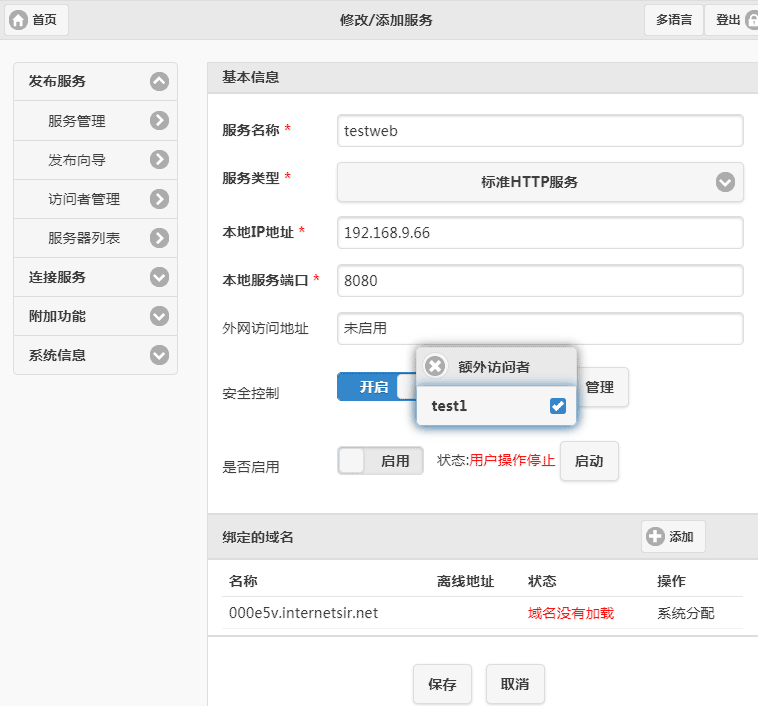This screenshot has width=758, height=706.
Task: Click the lock icon beside 登出
Action: (x=751, y=20)
